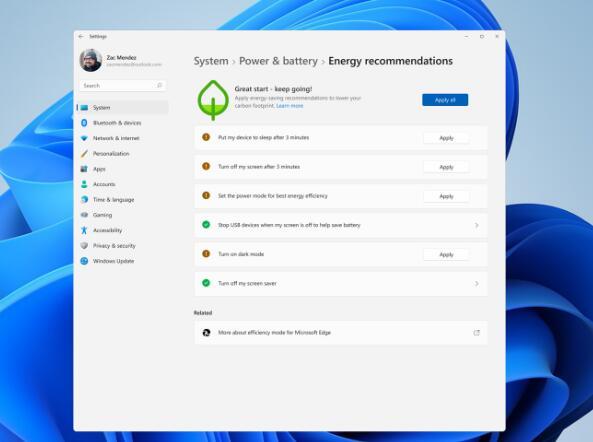The width and height of the screenshot is (593, 442).
Task: Open Network & internet settings
Action: (123, 138)
